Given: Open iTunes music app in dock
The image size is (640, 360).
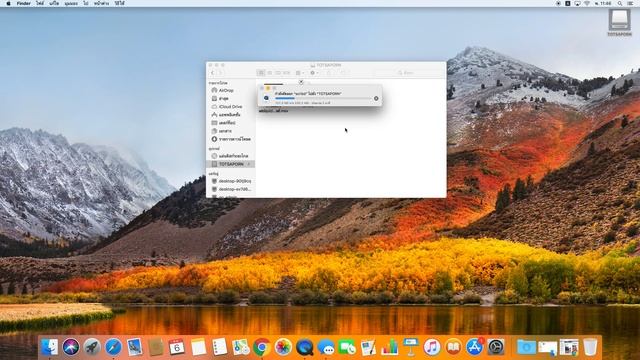Looking at the screenshot, I should (432, 347).
